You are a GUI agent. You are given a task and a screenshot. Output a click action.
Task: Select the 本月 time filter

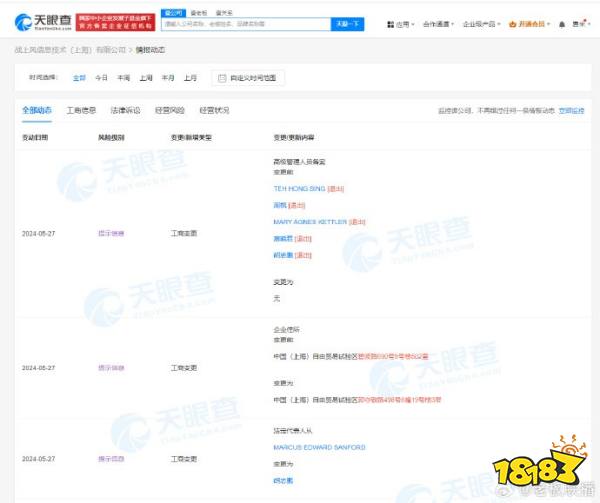pos(168,77)
